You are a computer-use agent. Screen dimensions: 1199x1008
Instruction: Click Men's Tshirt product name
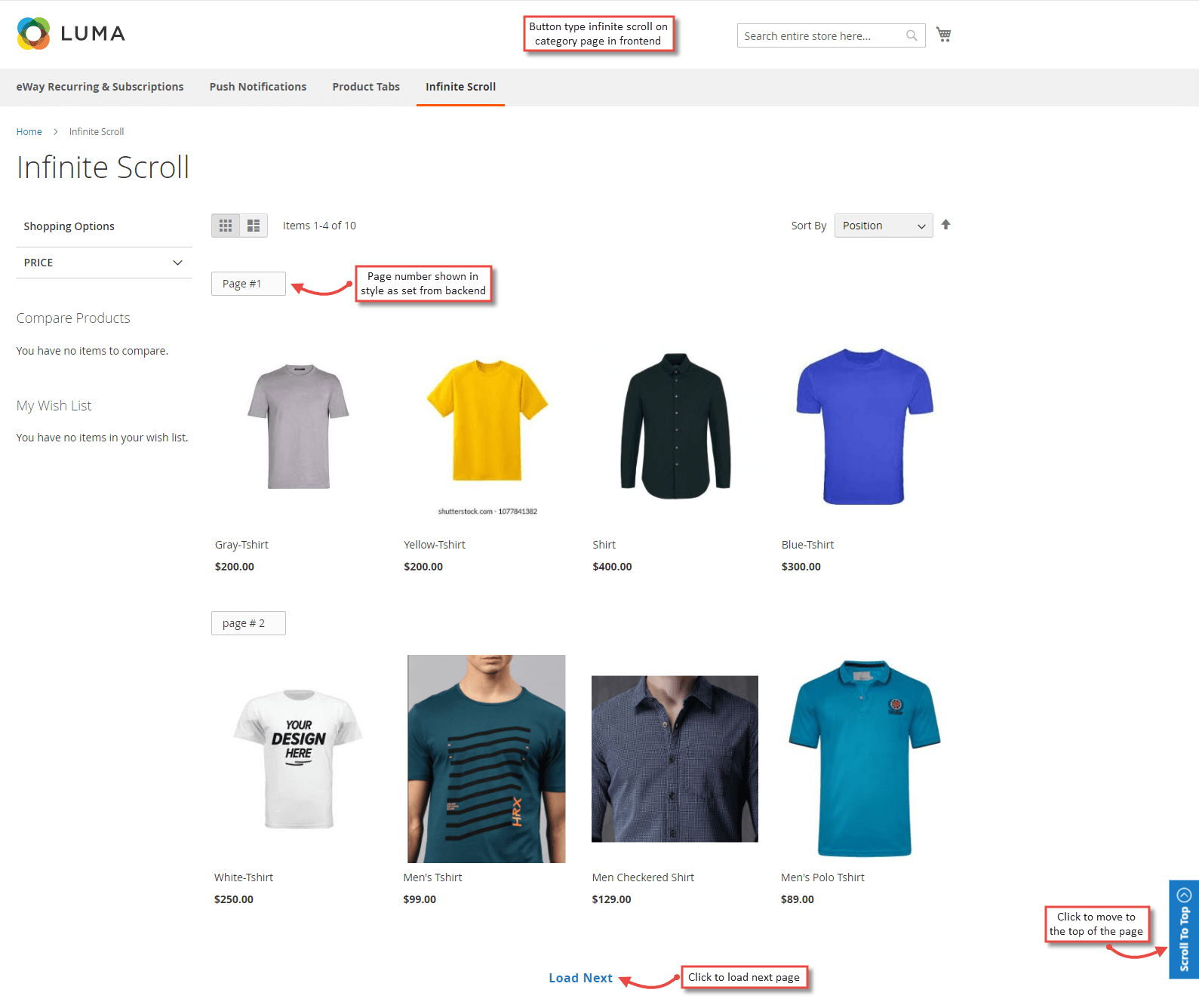coord(433,877)
